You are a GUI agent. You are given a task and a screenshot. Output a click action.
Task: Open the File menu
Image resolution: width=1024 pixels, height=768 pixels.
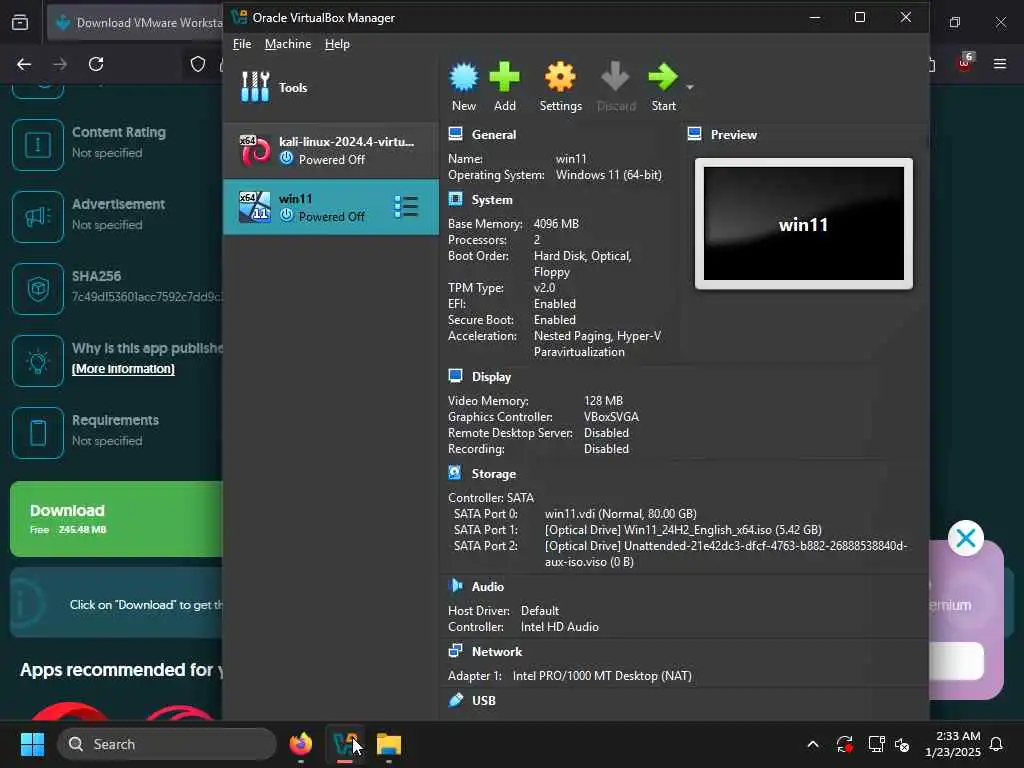coord(242,44)
